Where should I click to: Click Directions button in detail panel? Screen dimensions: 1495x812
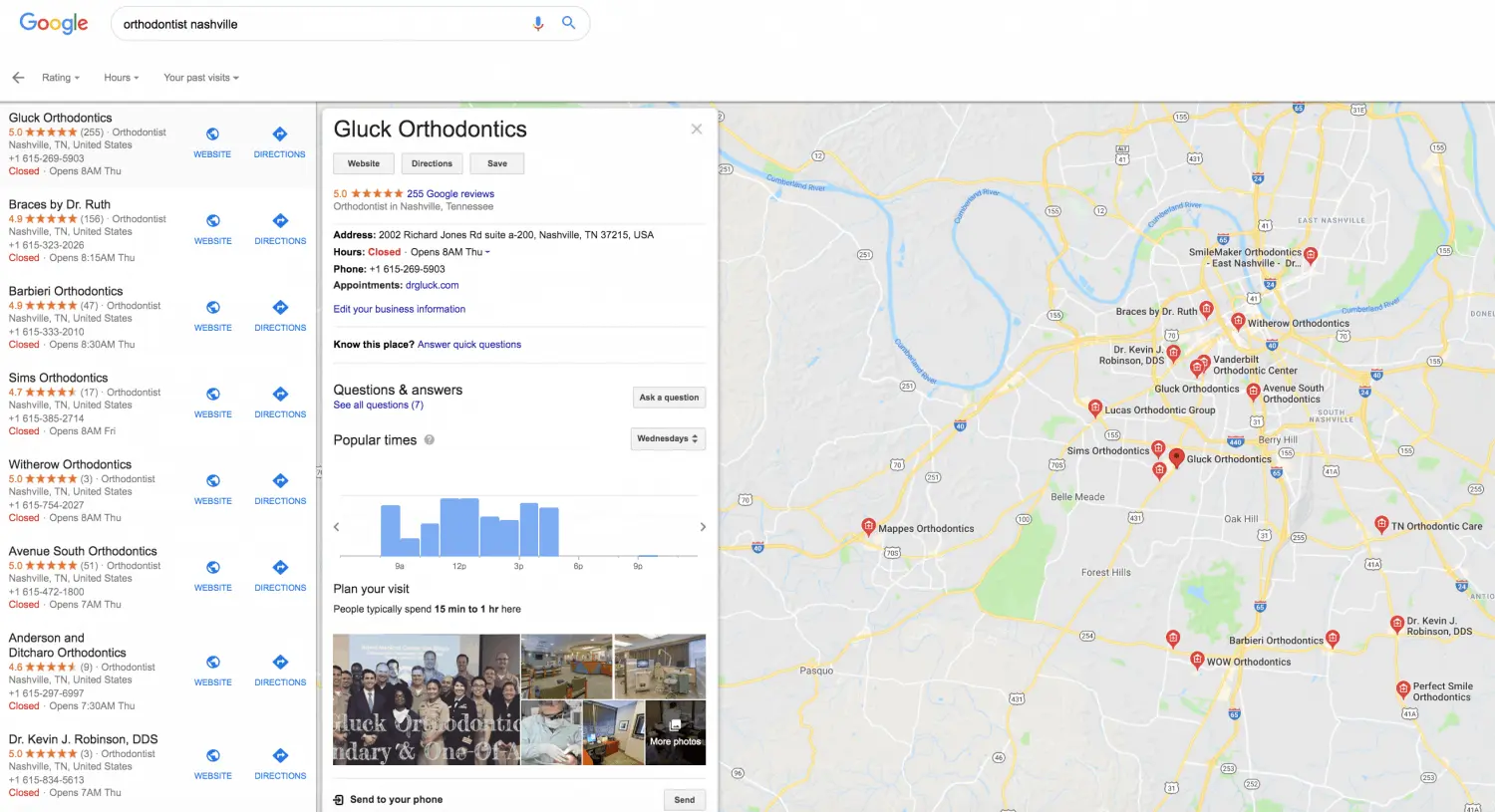pos(432,163)
